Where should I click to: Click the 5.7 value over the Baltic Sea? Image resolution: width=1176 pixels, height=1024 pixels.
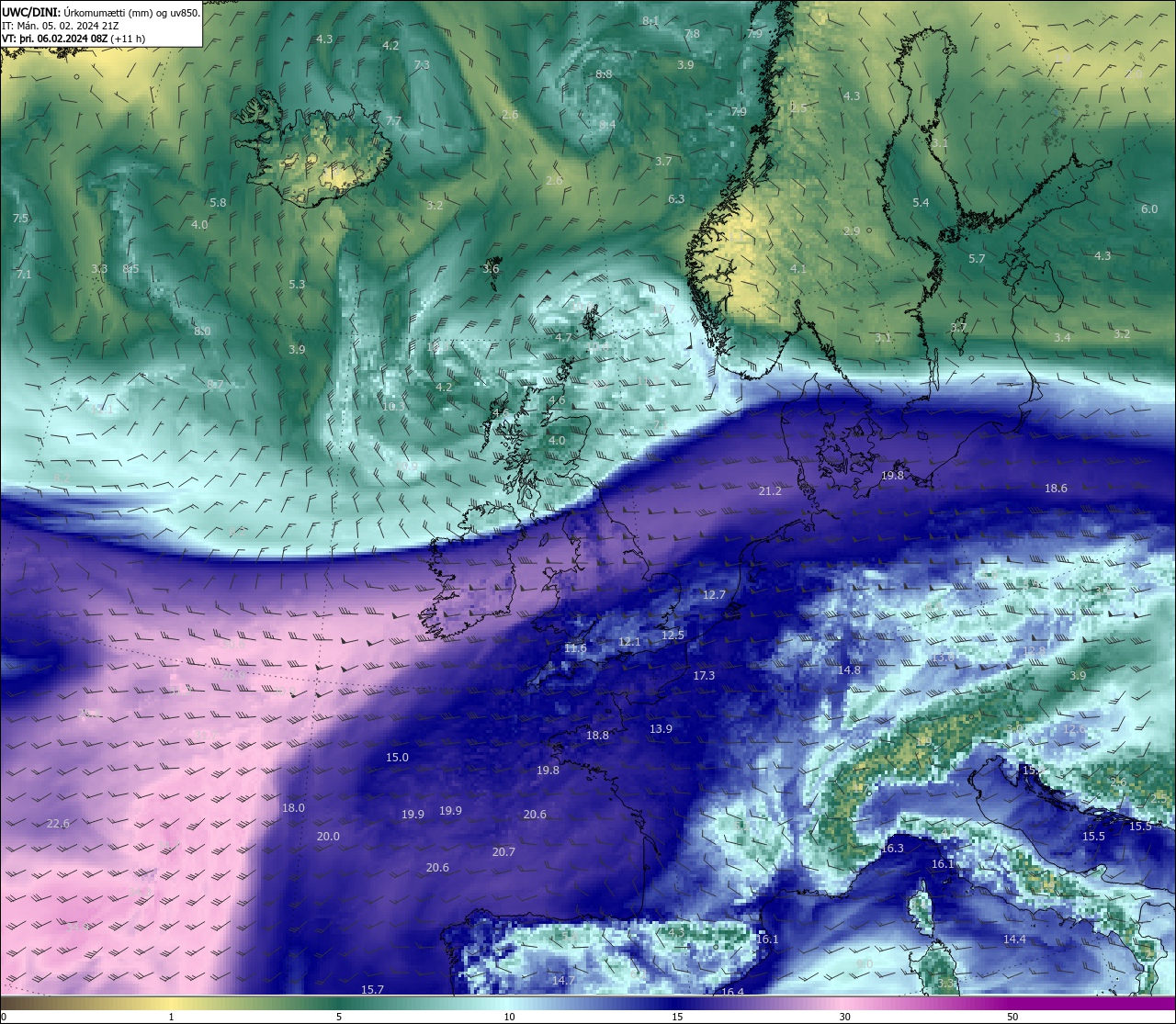point(977,259)
